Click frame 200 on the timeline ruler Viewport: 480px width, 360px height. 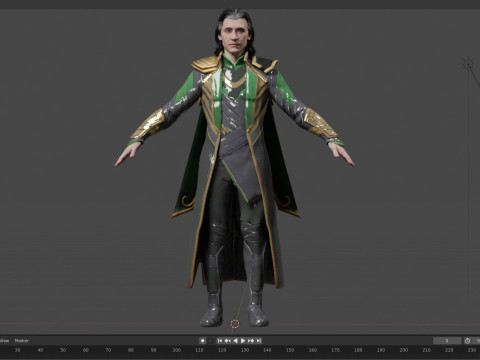(404, 350)
